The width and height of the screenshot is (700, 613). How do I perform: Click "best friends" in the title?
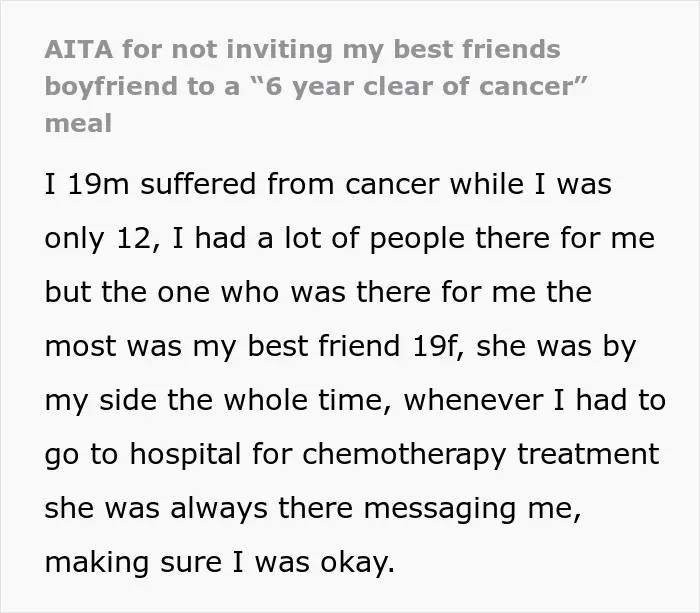pos(477,50)
